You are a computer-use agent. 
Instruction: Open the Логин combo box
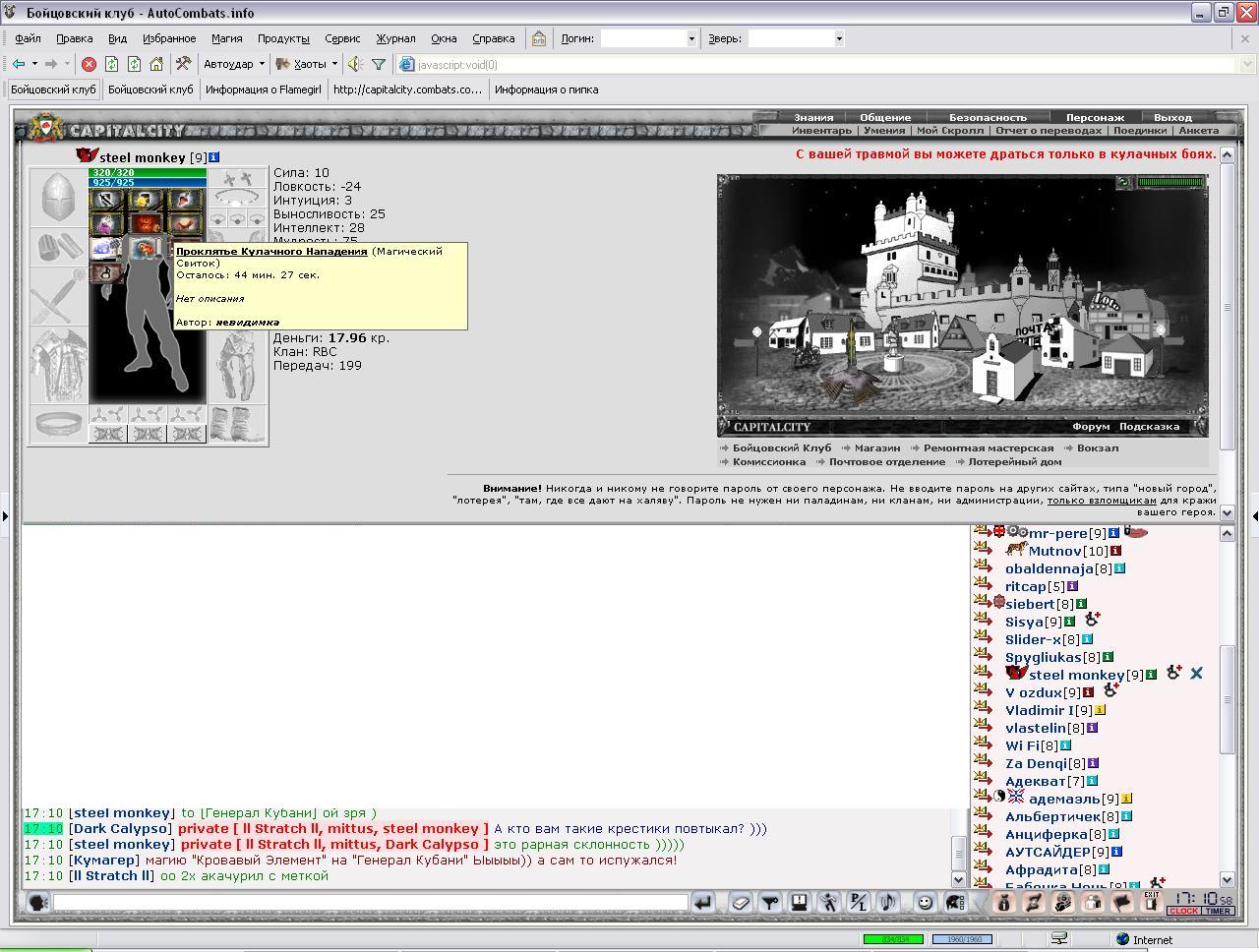tap(649, 38)
